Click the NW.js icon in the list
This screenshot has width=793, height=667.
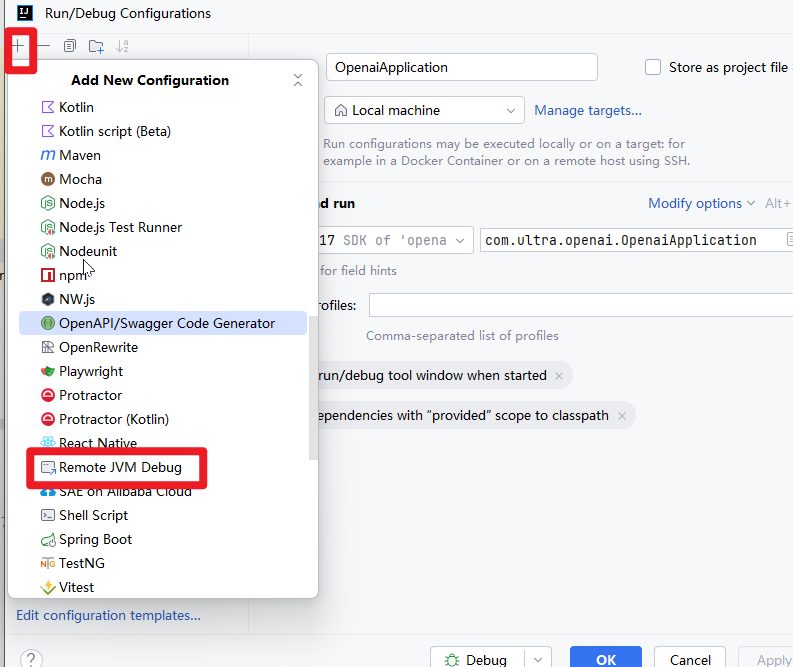coord(48,299)
